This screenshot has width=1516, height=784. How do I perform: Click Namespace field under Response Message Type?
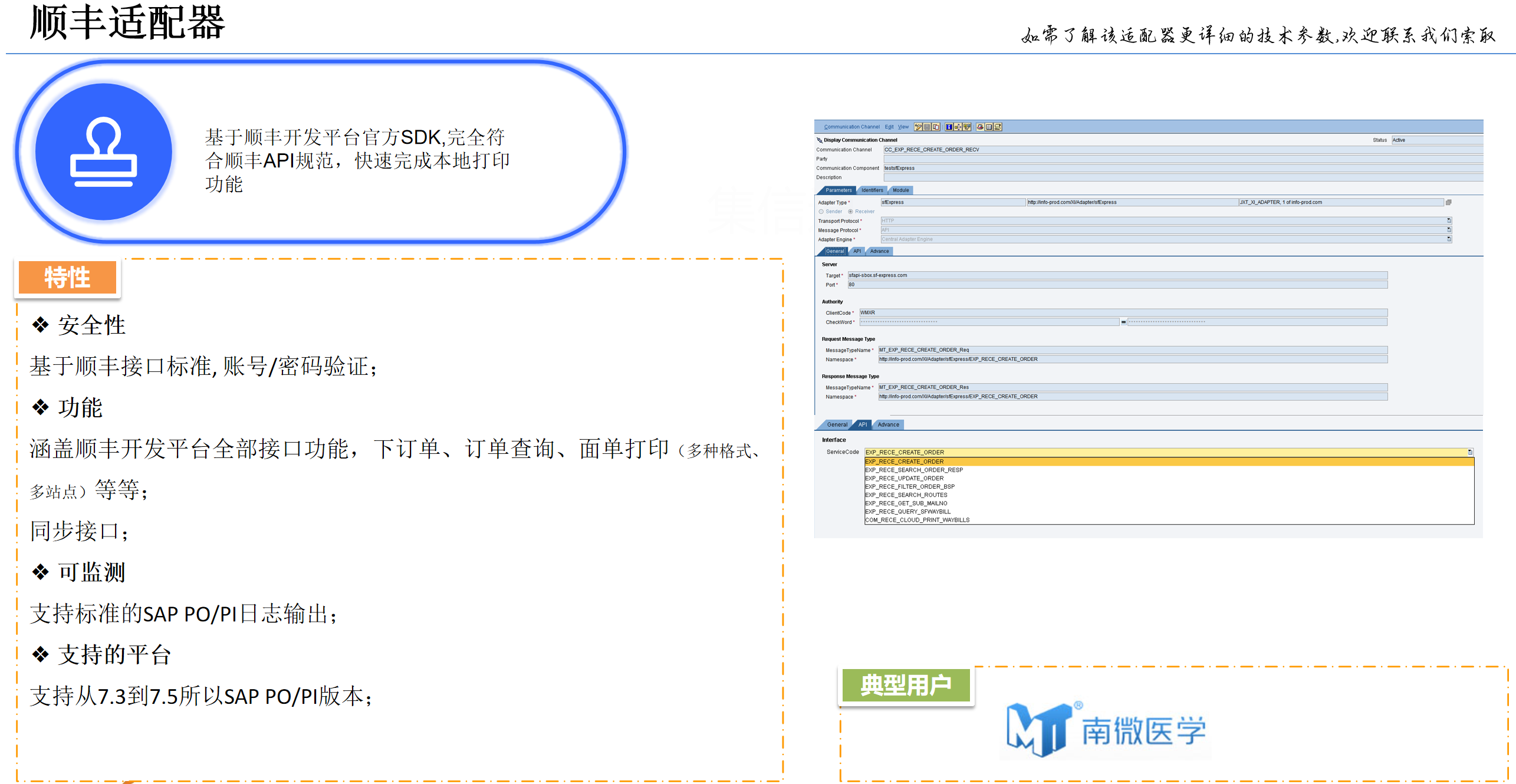(1133, 397)
